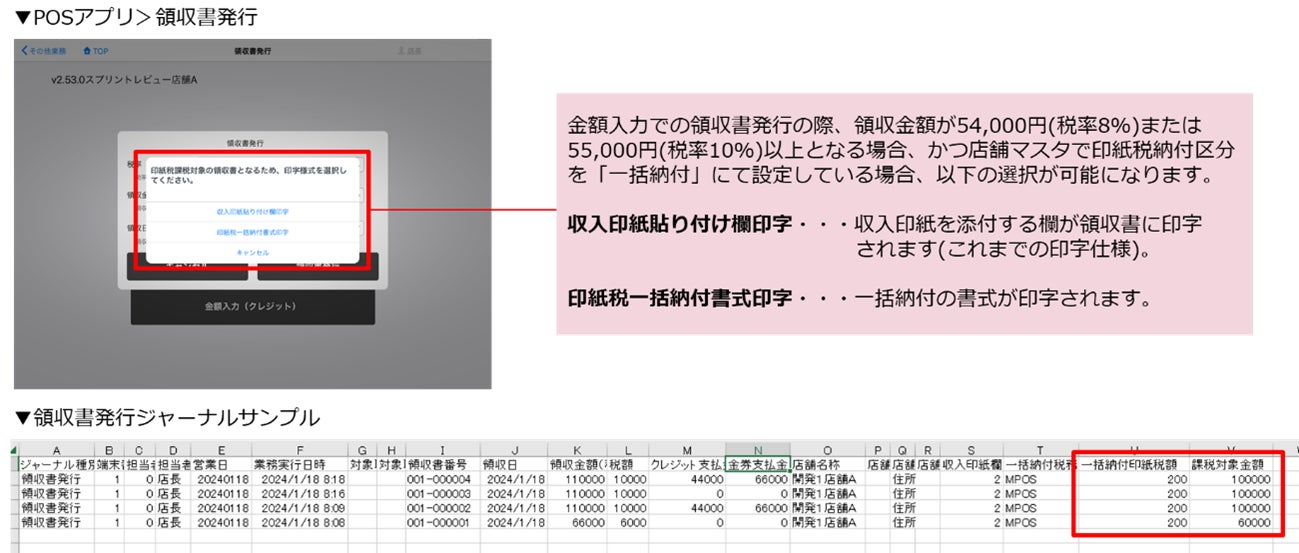The height and width of the screenshot is (553, 1299).
Task: Click cell with receipt number 001-000002
Action: pos(443,507)
